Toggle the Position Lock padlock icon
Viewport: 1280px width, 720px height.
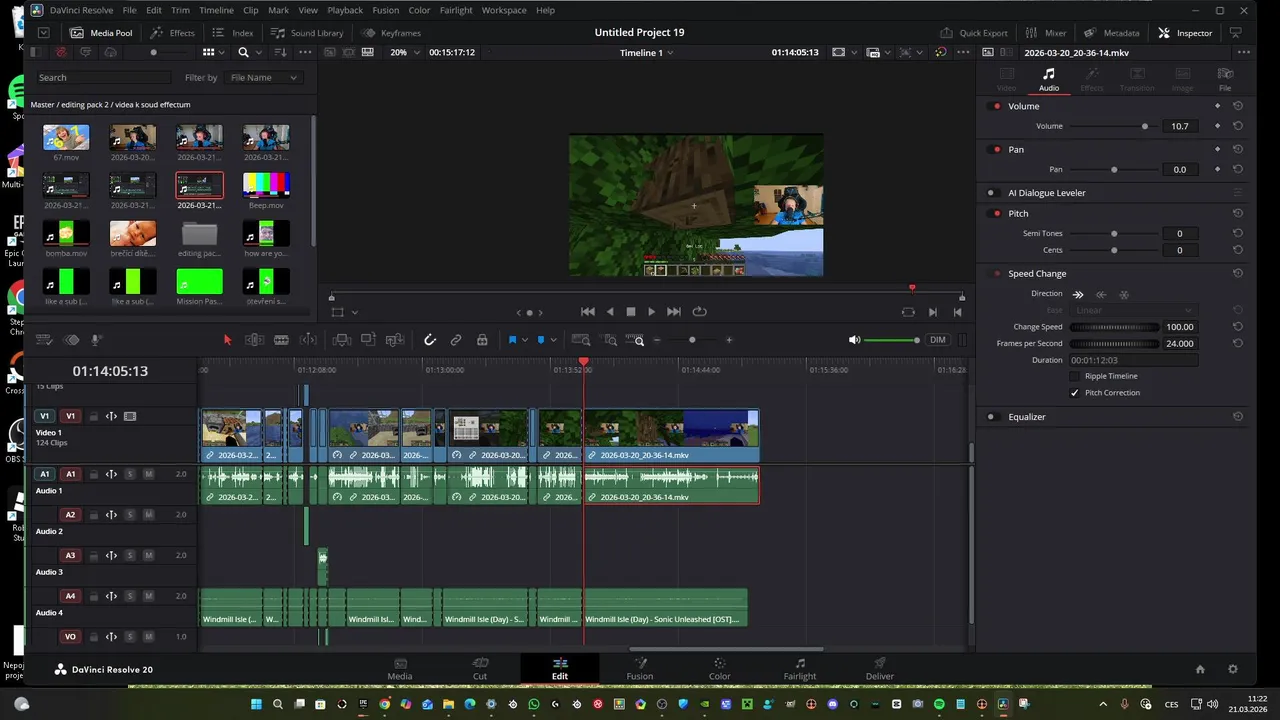click(482, 340)
